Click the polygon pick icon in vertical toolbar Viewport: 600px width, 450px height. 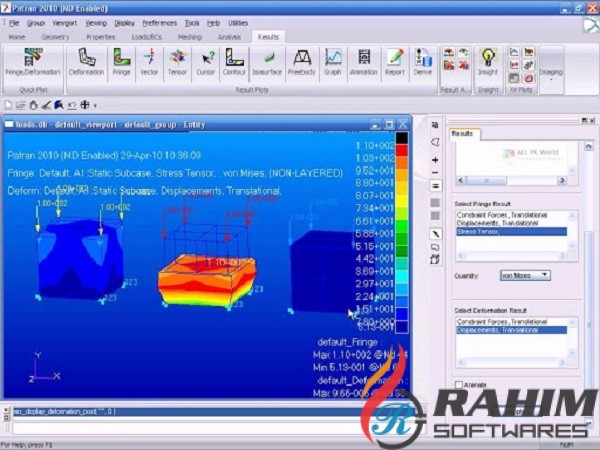(435, 142)
